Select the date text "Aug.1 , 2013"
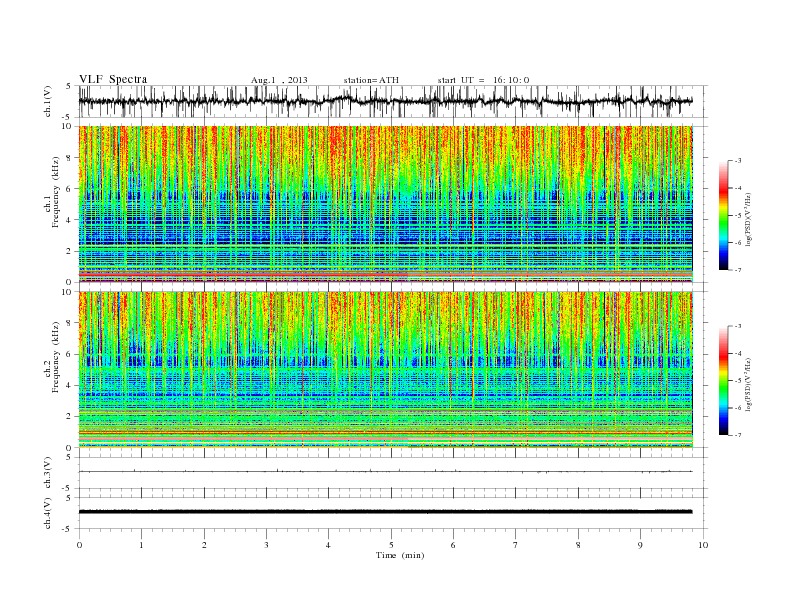792x612 pixels. [279, 80]
